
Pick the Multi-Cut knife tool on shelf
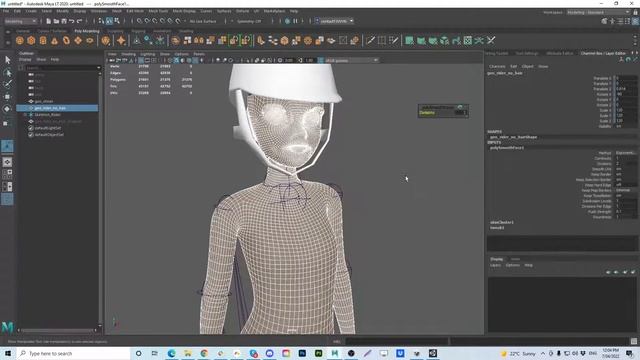370,40
